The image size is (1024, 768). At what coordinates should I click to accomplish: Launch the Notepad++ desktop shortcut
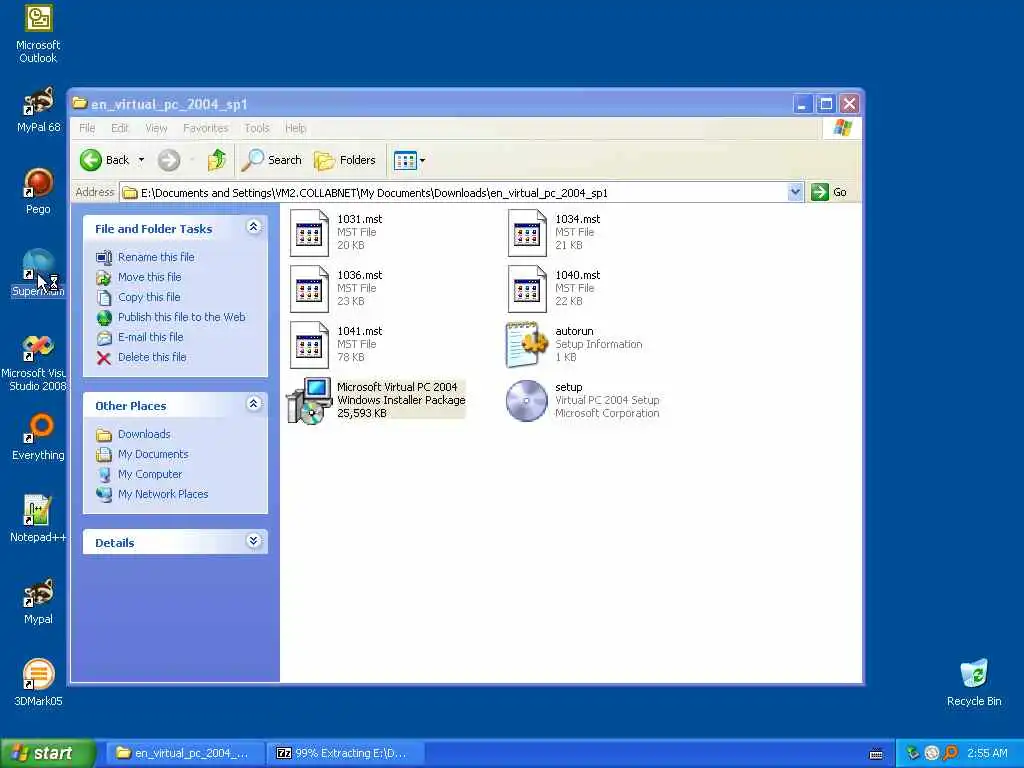pos(38,519)
